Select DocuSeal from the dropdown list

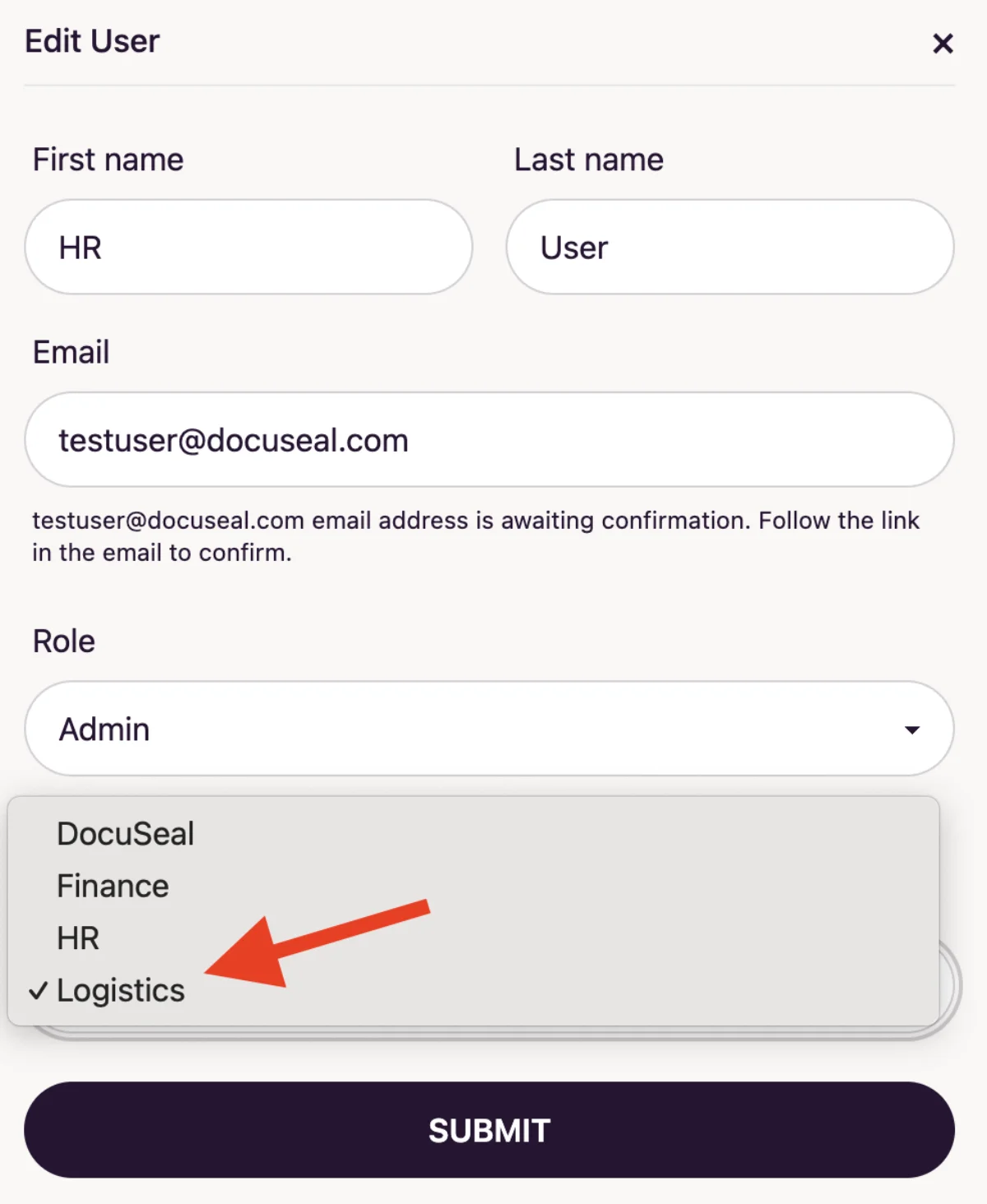tap(126, 834)
